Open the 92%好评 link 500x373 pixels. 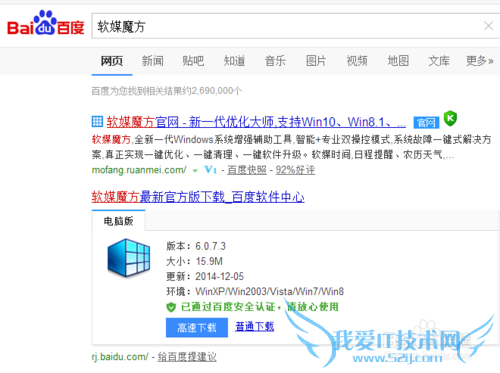click(295, 170)
